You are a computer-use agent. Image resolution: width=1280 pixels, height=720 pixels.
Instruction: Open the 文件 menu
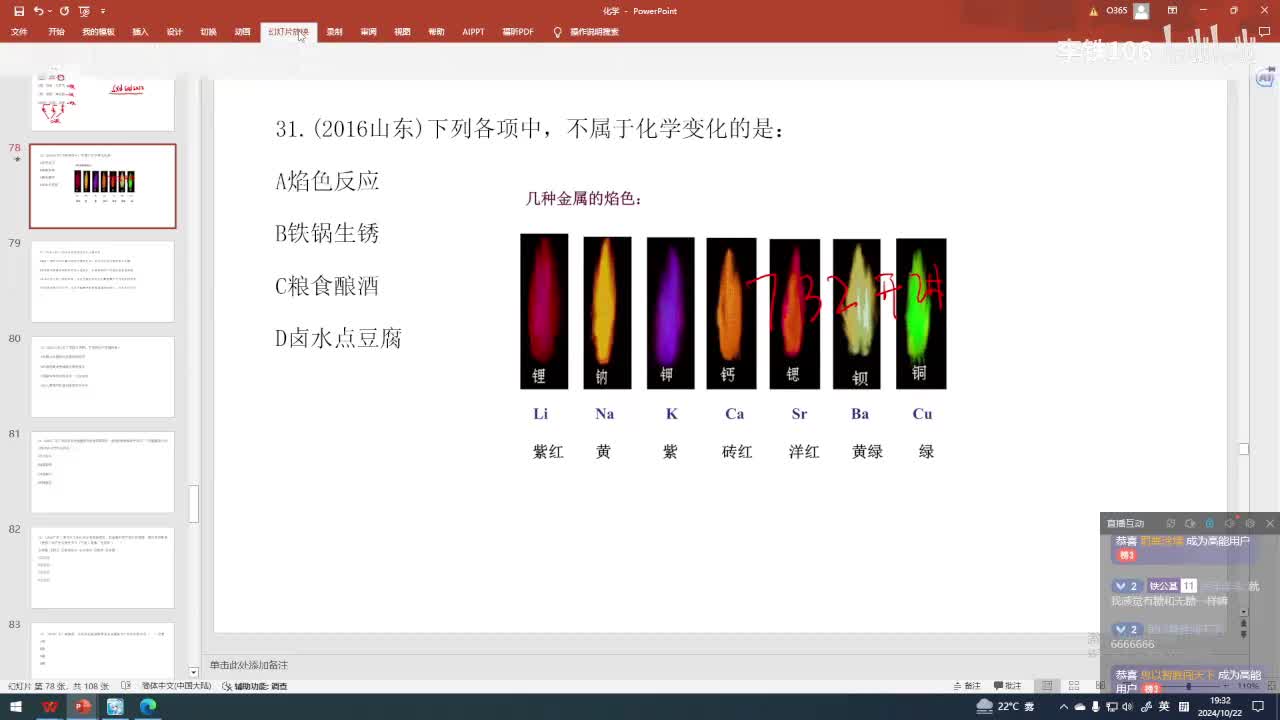click(x=19, y=32)
